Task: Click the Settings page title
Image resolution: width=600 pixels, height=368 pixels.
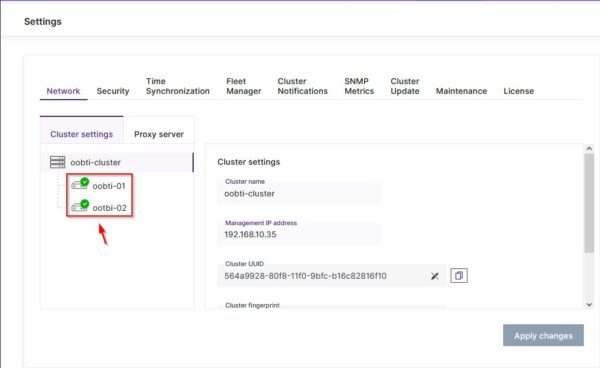Action: 43,21
